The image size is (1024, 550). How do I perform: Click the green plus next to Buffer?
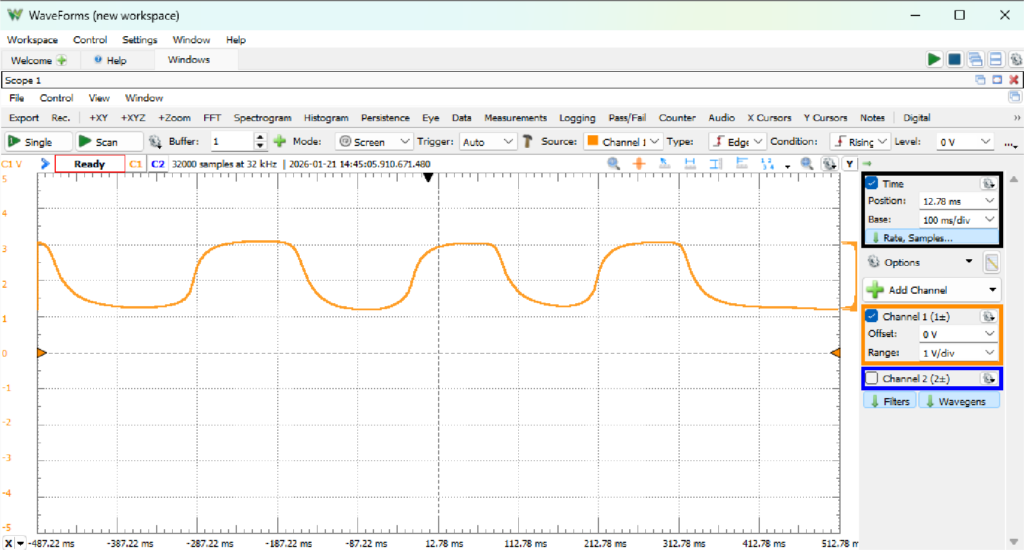coord(280,142)
